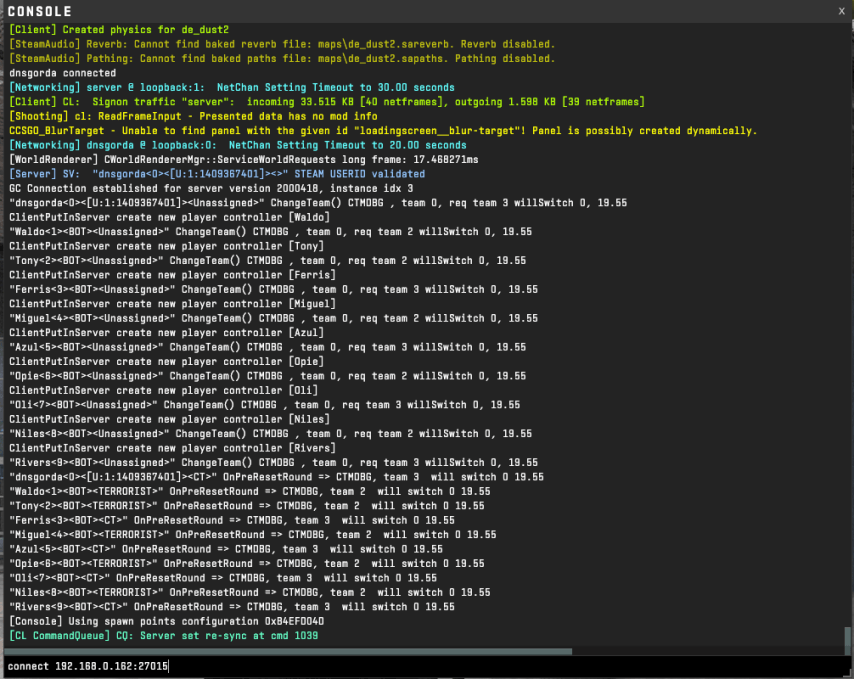This screenshot has width=854, height=679.
Task: Close the console with the X button
Action: click(841, 10)
